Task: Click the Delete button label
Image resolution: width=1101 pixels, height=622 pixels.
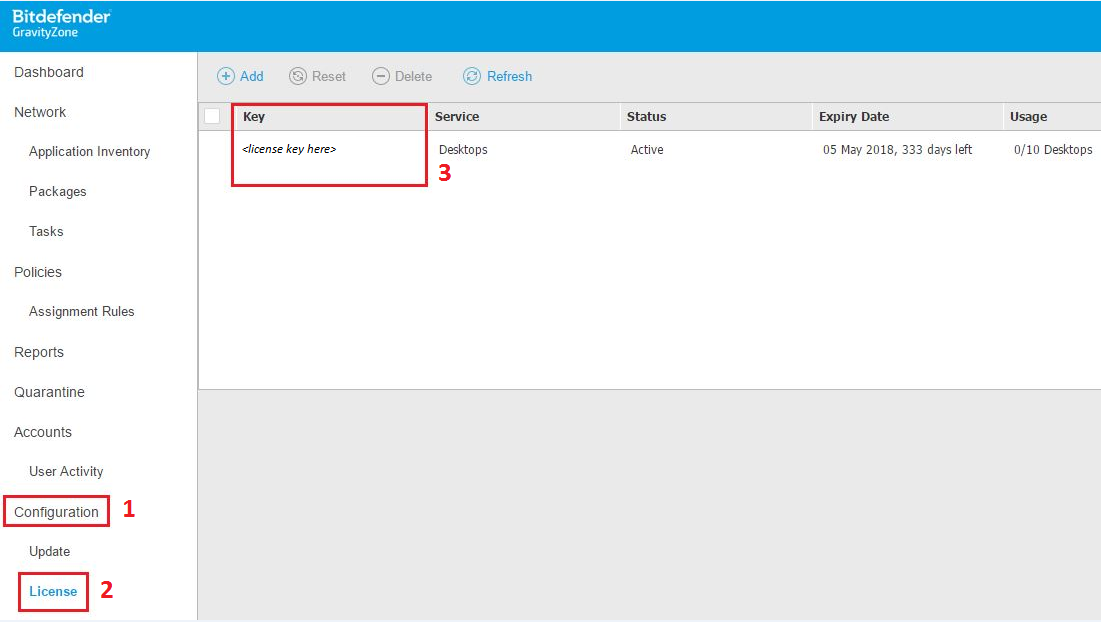Action: point(413,77)
